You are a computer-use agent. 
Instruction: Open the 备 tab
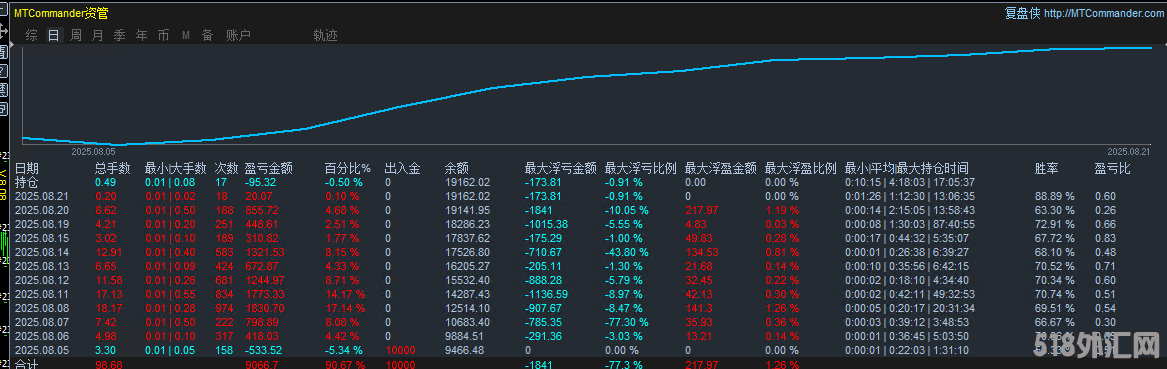pos(208,35)
